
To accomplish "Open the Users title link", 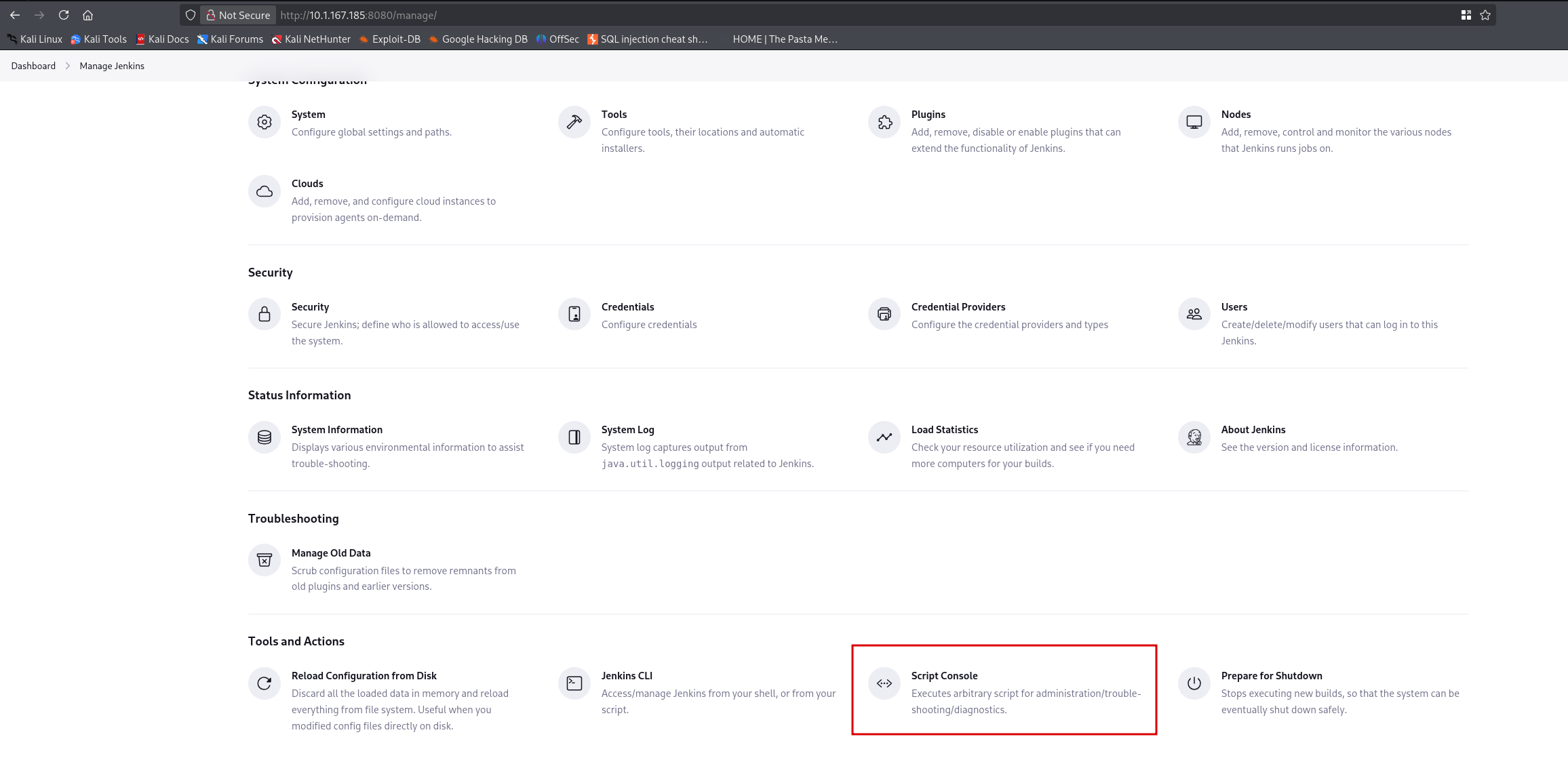I will point(1234,307).
